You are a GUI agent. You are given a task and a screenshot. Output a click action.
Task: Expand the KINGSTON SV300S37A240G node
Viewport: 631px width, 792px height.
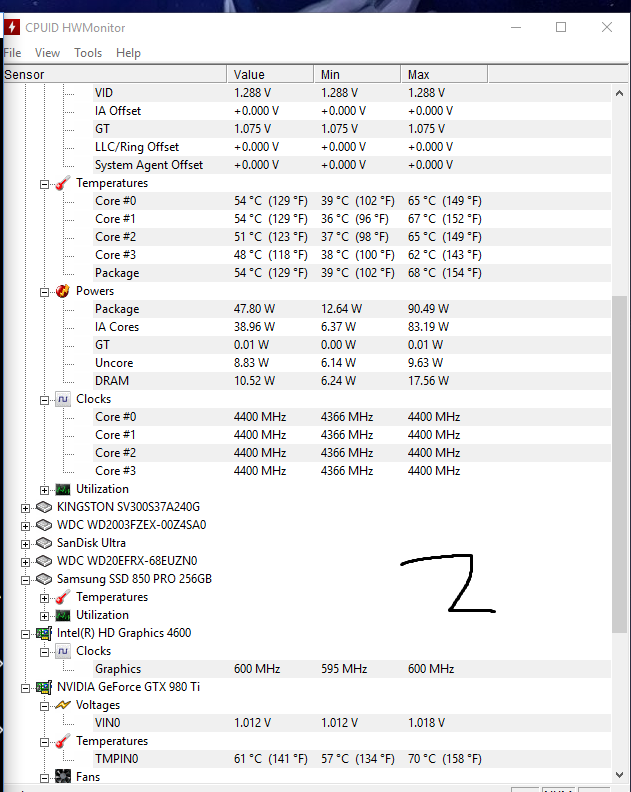pos(25,508)
